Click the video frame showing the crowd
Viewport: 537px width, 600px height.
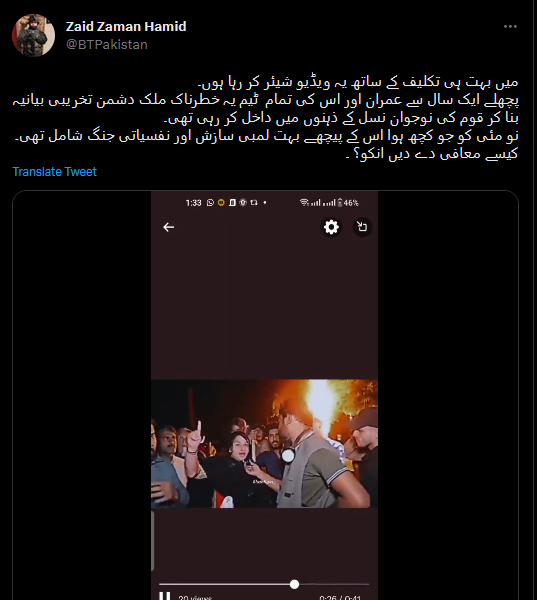coord(264,443)
